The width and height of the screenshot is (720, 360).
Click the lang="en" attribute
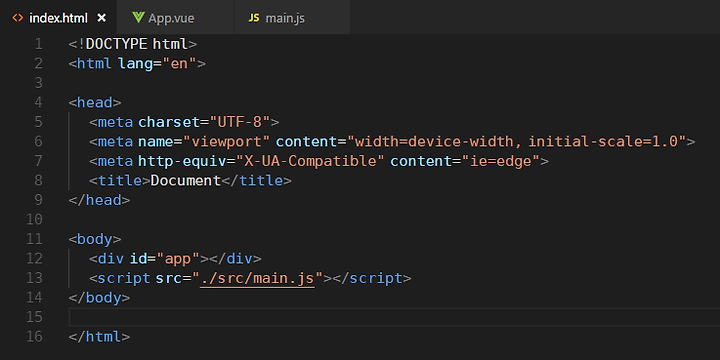[158, 63]
